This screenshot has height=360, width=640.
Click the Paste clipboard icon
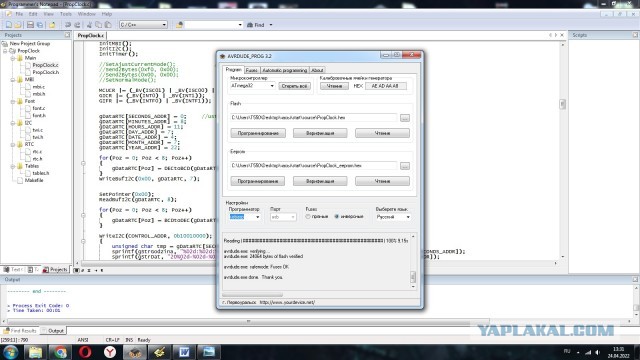pyautogui.click(x=108, y=25)
